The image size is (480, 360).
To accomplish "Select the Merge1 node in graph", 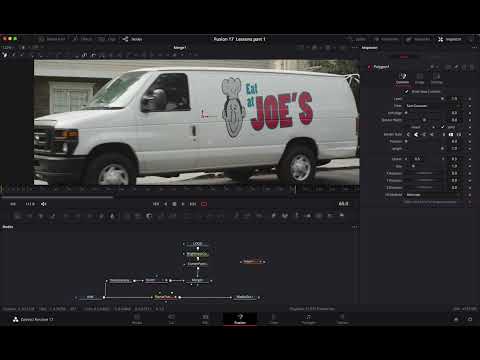I will (x=198, y=280).
